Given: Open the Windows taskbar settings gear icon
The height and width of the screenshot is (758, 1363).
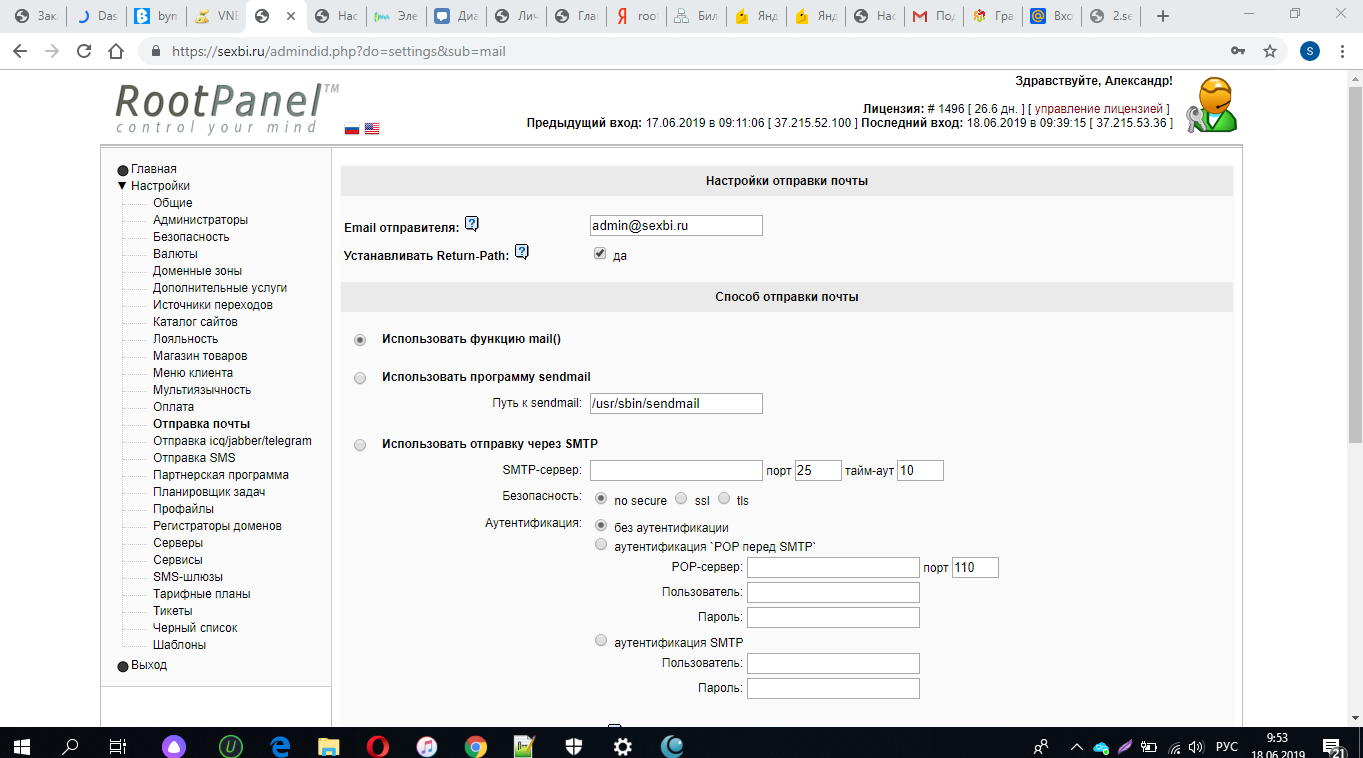Looking at the screenshot, I should [622, 746].
